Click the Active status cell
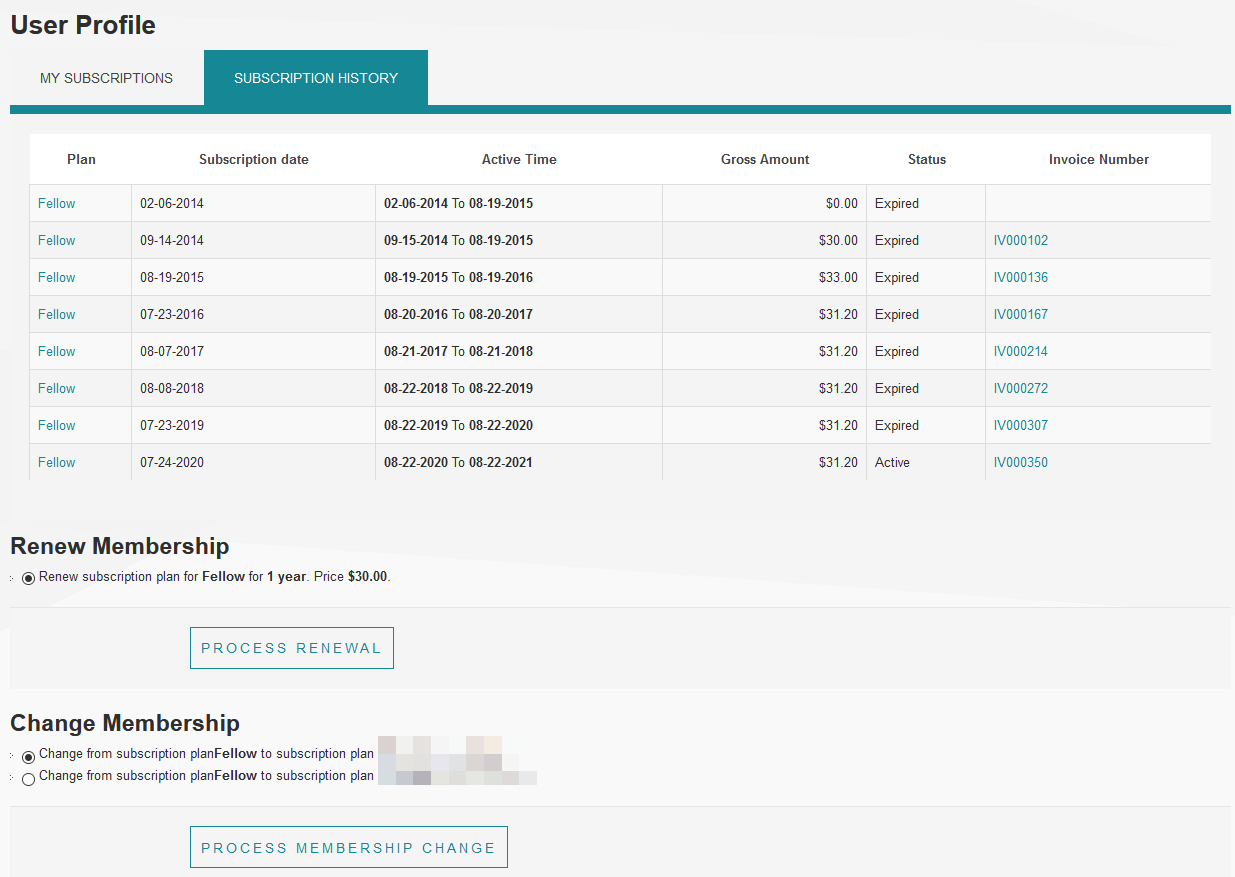The image size is (1235, 877). (926, 462)
